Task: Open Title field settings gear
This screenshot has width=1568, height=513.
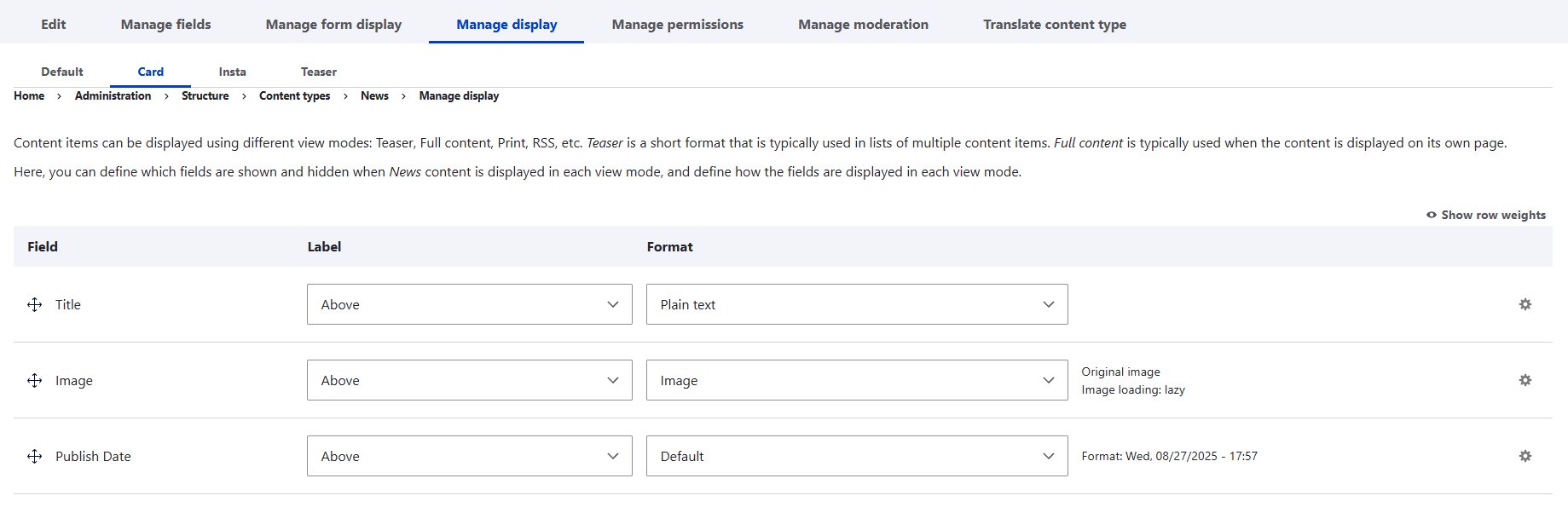Action: 1525,304
